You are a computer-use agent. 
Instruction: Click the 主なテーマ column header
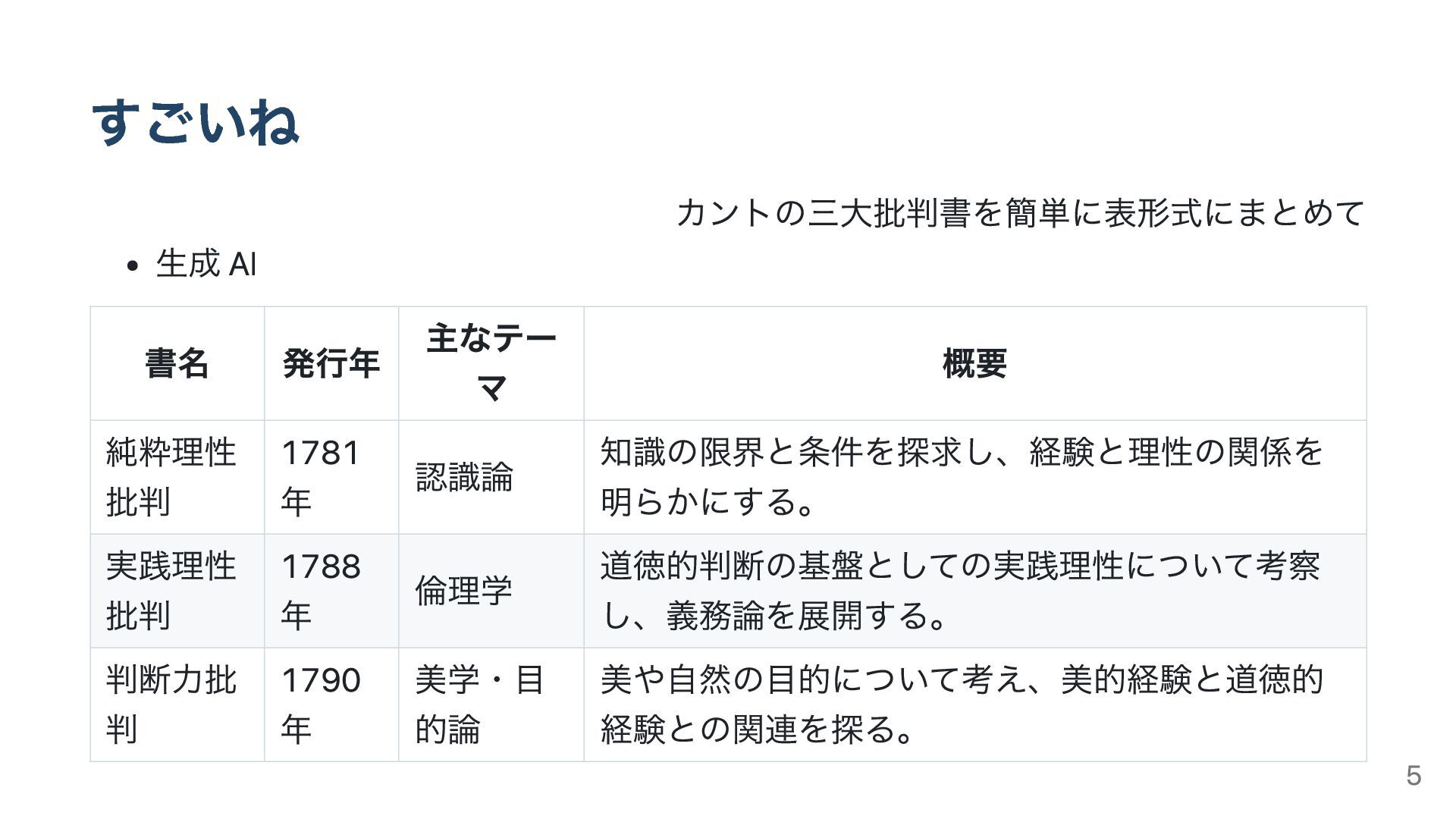click(491, 363)
